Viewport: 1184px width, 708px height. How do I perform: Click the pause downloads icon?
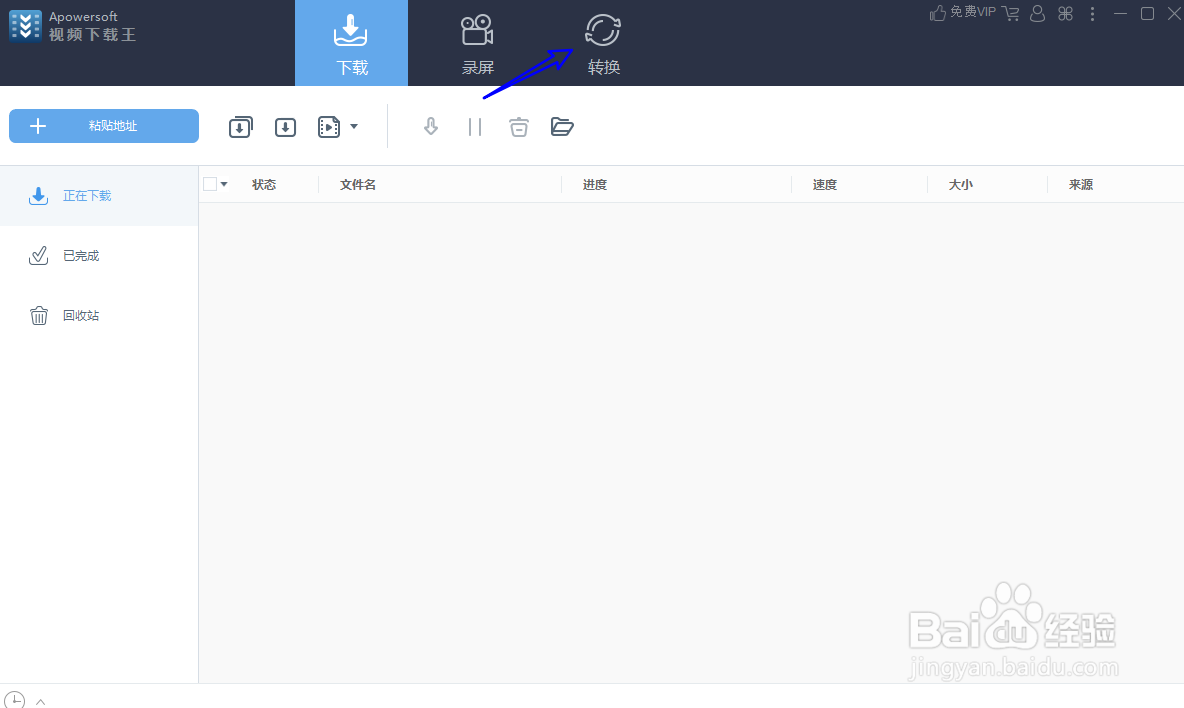coord(475,127)
